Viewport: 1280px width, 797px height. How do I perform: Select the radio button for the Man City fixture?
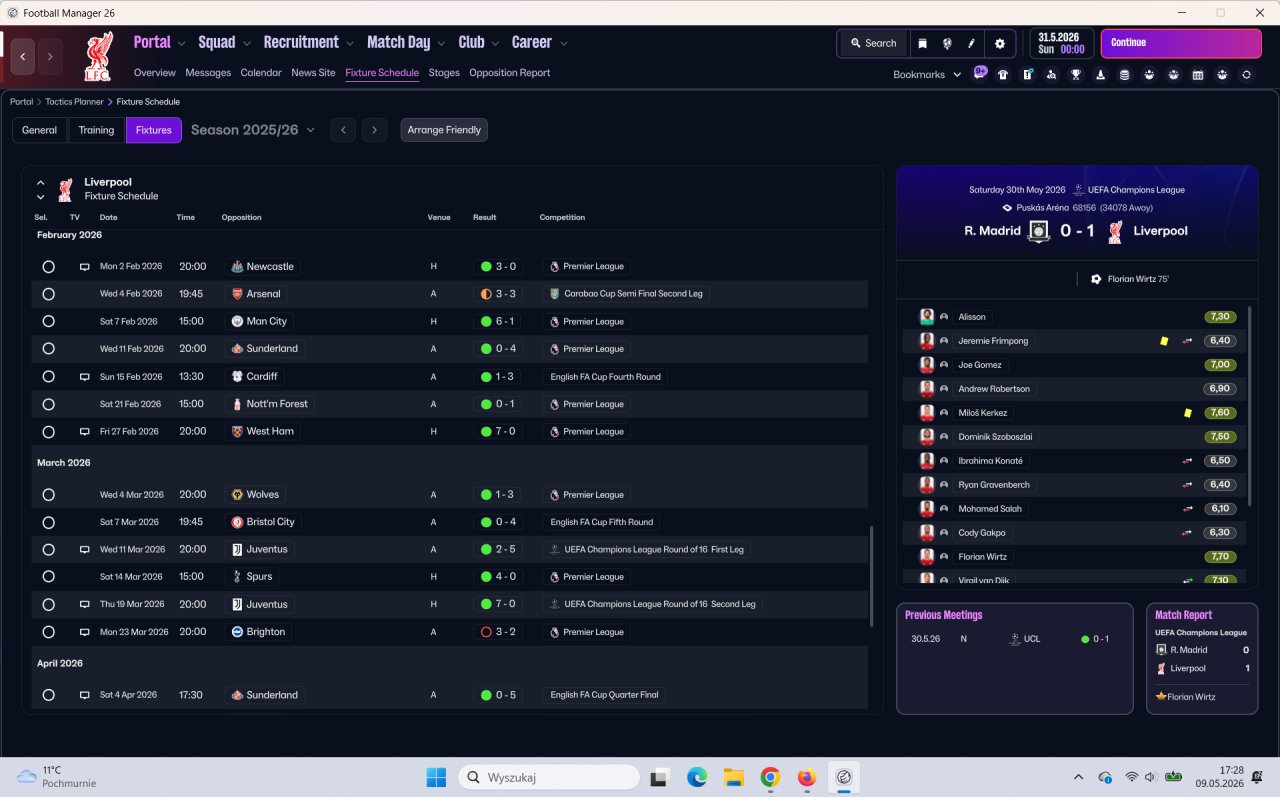tap(48, 322)
